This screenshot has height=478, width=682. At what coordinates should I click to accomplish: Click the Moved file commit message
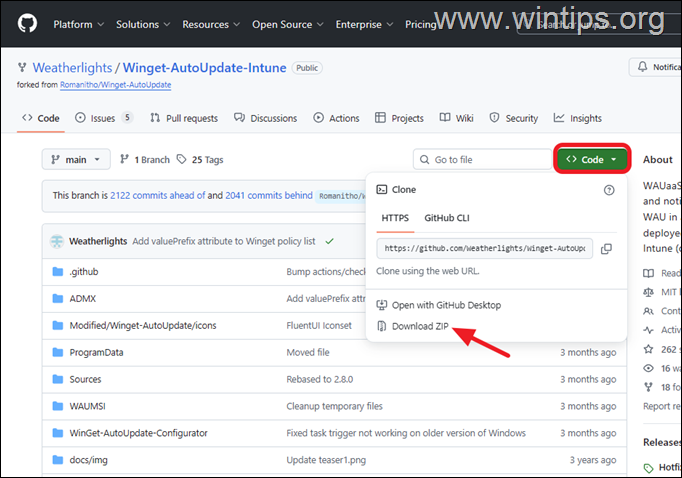point(308,353)
